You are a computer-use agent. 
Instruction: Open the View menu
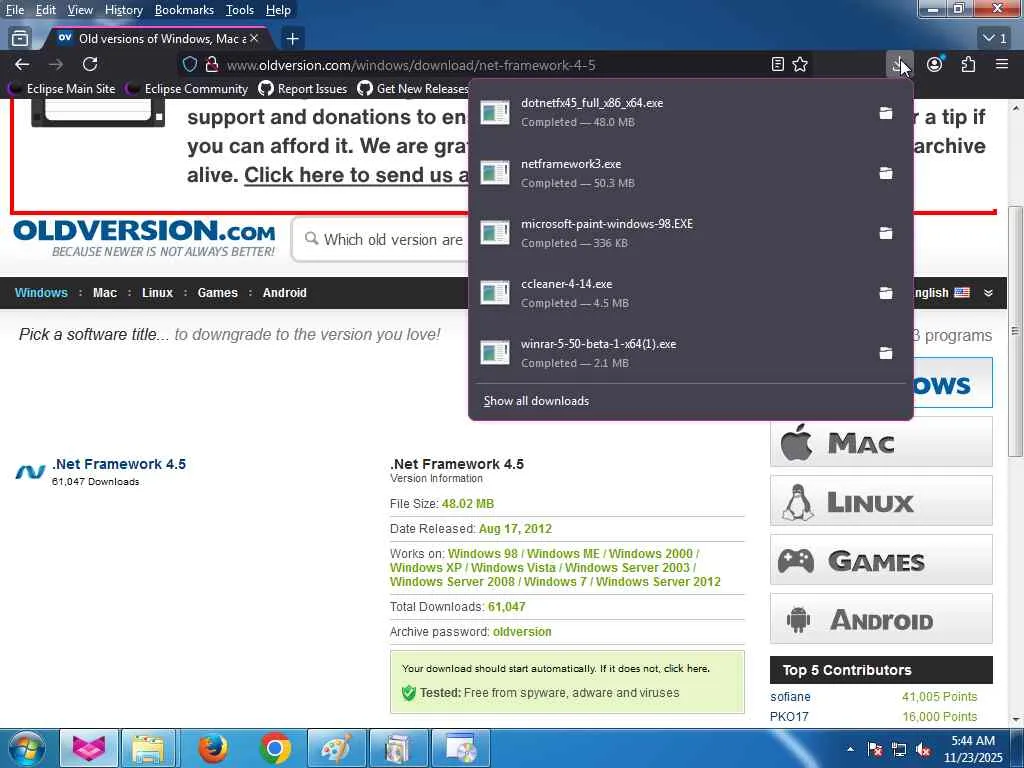click(80, 10)
